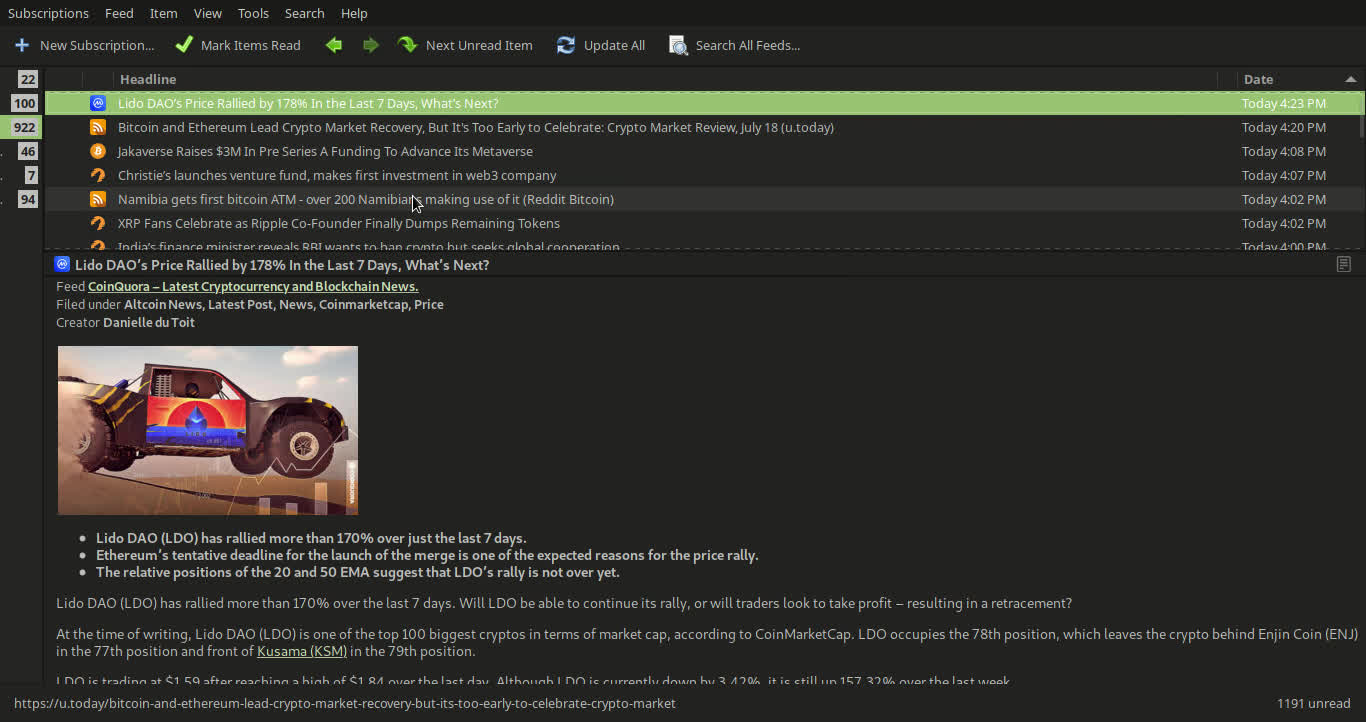
Task: Click the Today 4:07 PM date cell
Action: [x=1284, y=175]
